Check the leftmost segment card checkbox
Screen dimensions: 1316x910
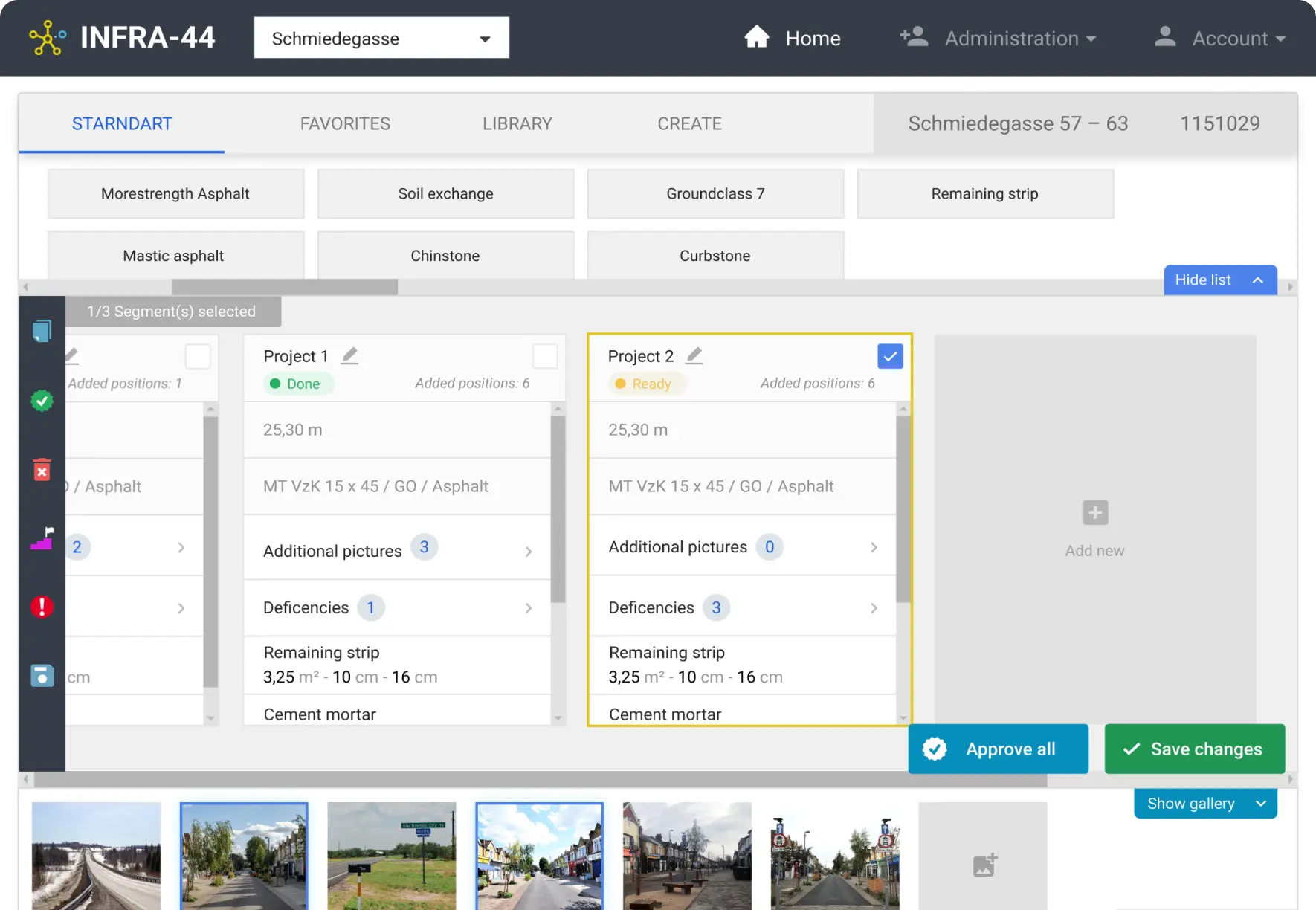coord(198,356)
